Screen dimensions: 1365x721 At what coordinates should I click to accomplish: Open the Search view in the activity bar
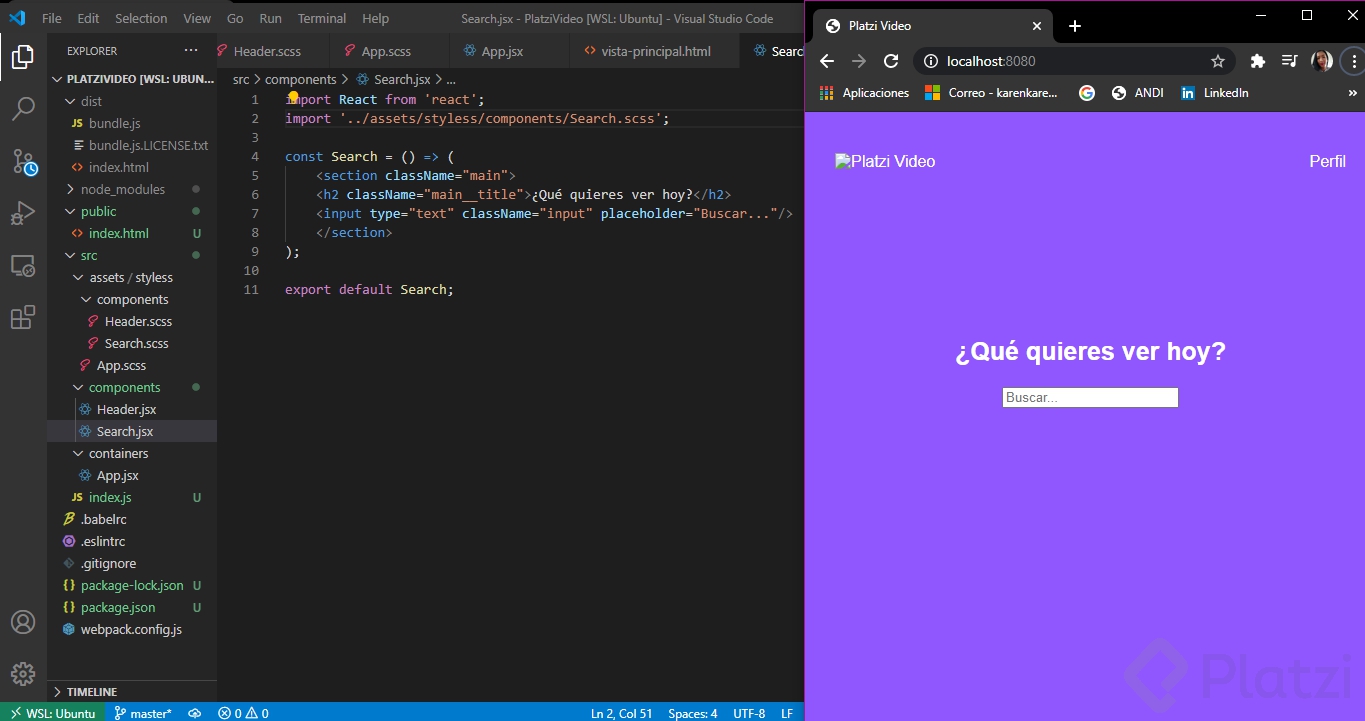click(x=23, y=109)
